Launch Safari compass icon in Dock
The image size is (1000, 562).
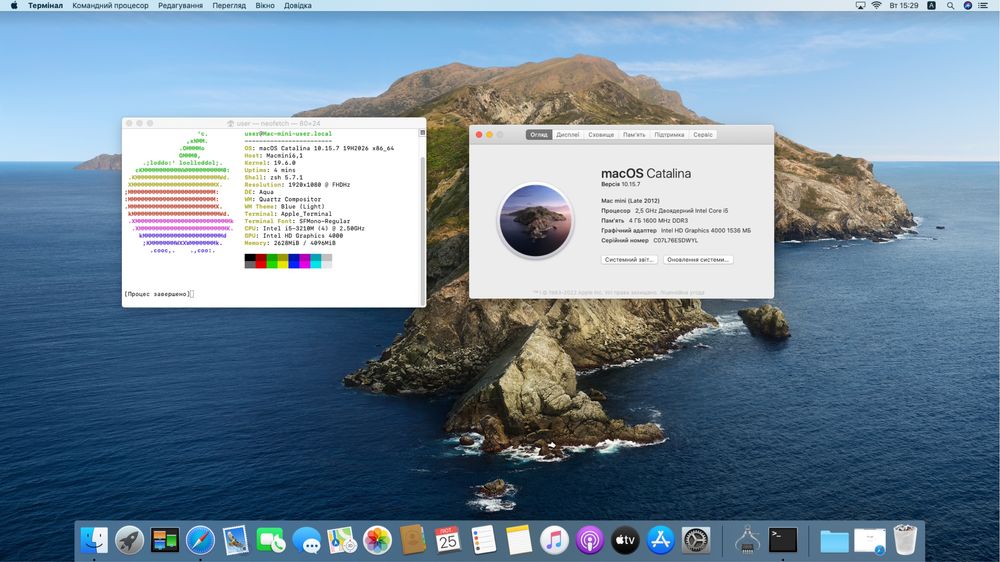[x=200, y=540]
